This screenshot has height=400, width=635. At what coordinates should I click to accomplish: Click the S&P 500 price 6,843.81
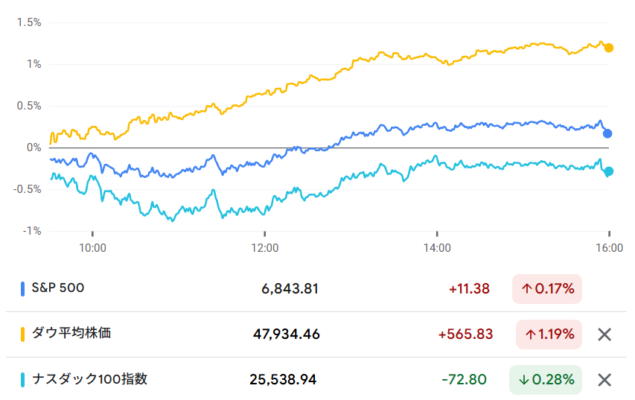288,289
